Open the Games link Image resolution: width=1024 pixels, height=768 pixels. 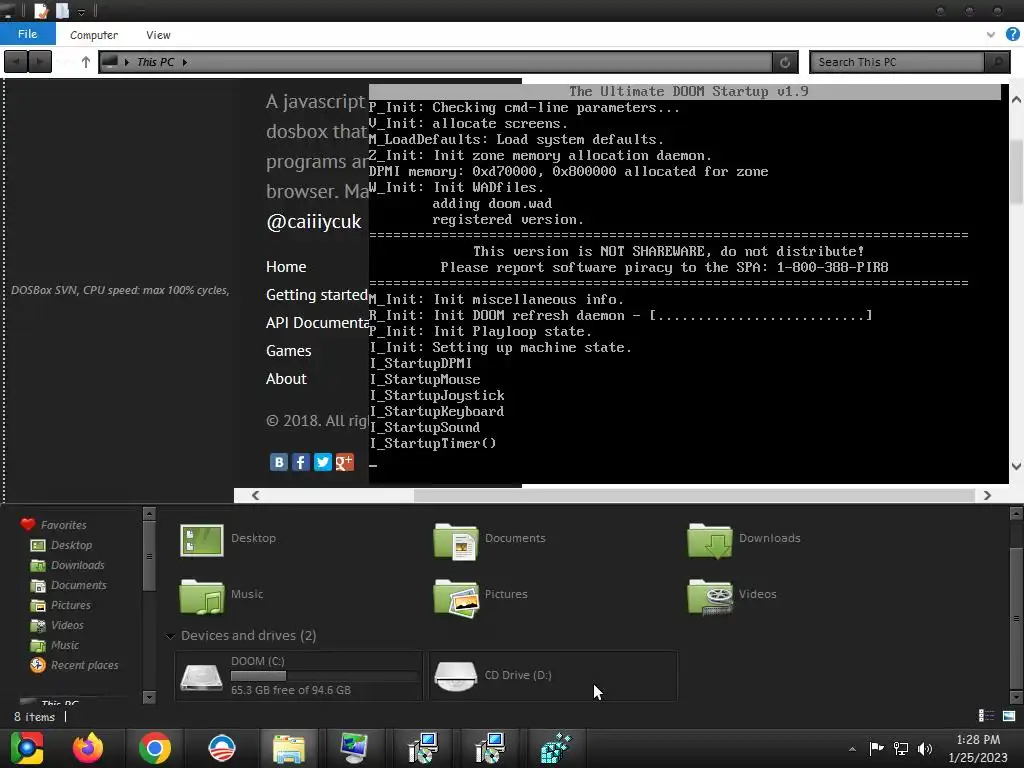[x=289, y=351]
